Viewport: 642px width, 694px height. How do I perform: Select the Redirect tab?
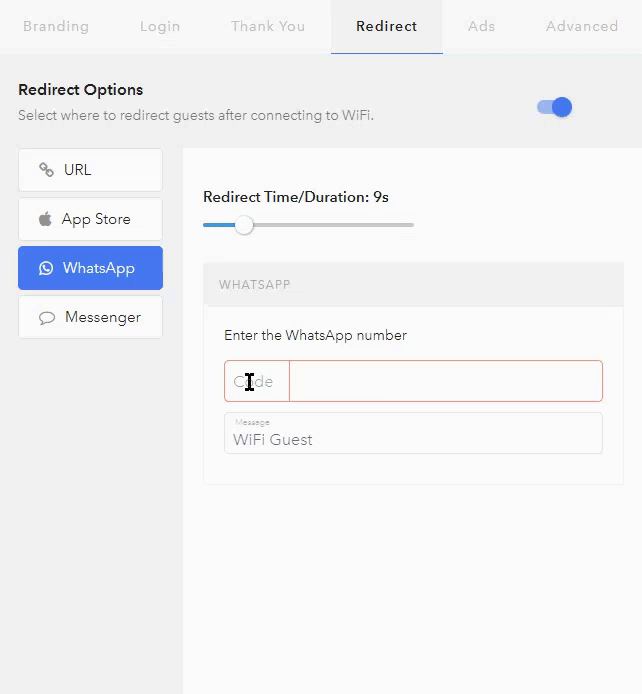(387, 27)
